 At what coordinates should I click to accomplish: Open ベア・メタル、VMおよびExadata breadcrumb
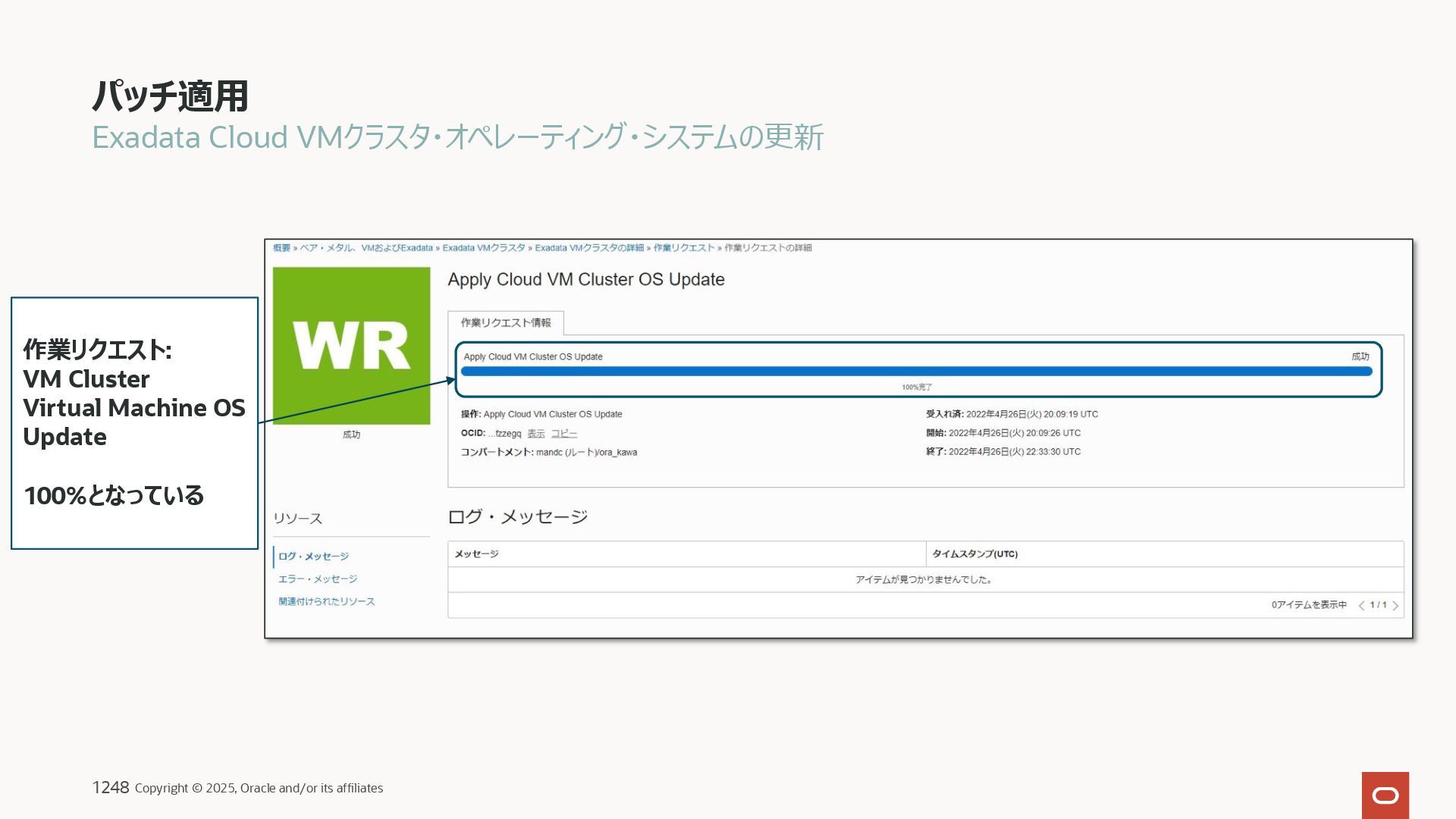coord(366,248)
